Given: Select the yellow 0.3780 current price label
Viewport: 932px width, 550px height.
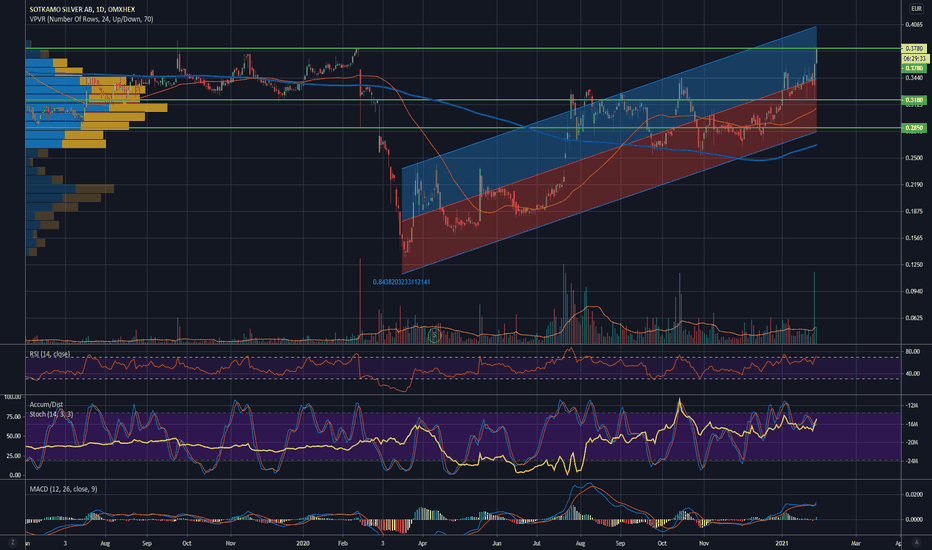Looking at the screenshot, I should pos(914,48).
